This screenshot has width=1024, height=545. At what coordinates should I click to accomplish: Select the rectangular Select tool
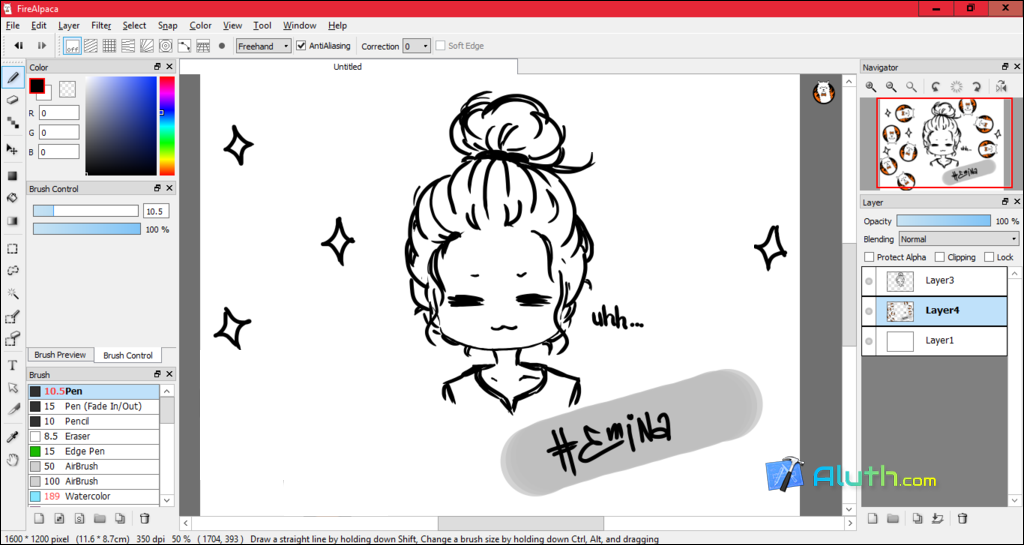(12, 249)
